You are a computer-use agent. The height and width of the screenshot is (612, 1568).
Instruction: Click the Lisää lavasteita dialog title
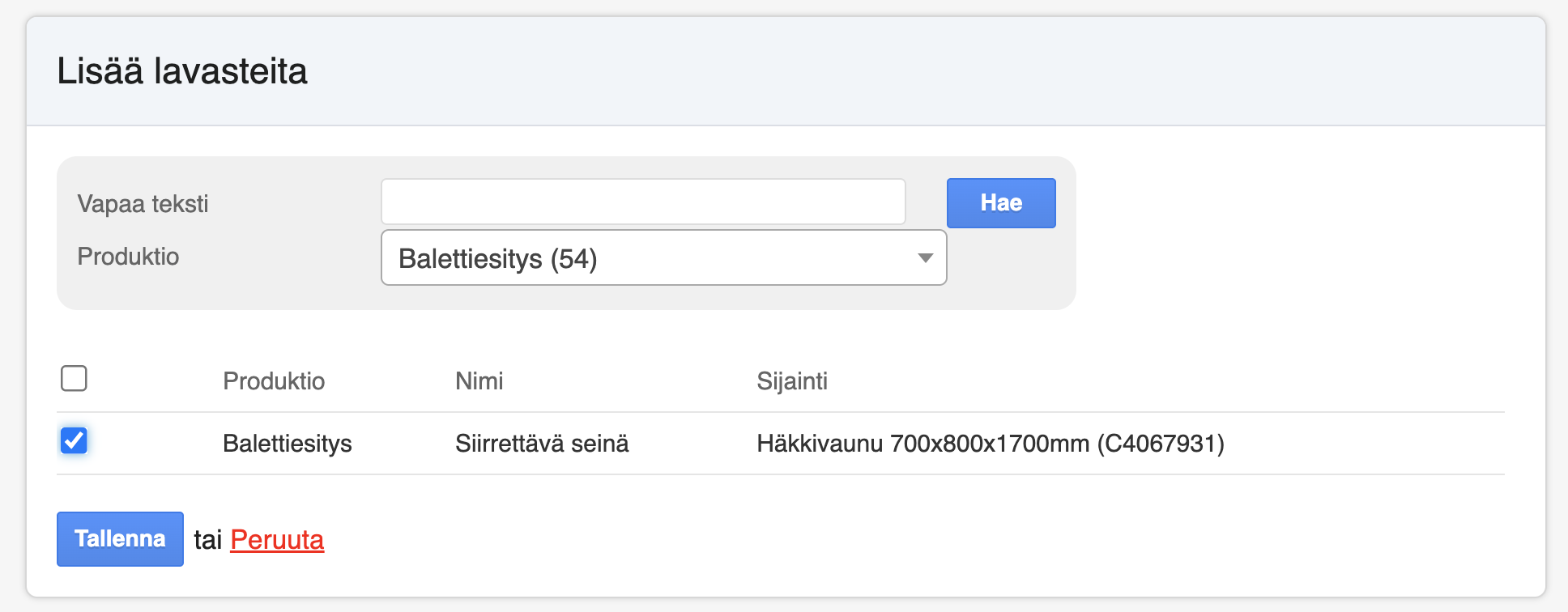pos(182,71)
